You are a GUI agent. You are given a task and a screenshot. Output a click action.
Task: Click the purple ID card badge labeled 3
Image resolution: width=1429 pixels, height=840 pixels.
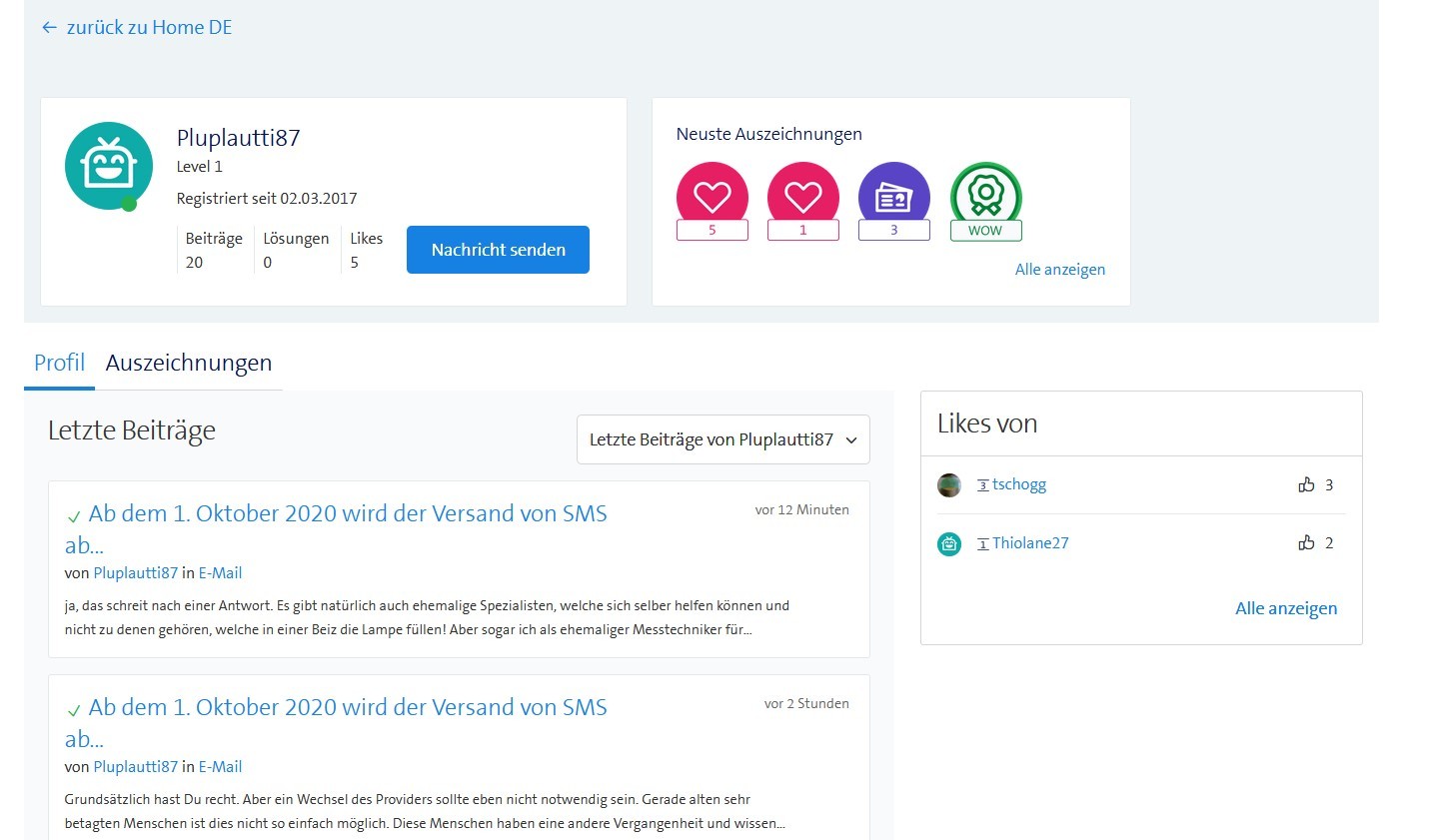click(x=893, y=198)
